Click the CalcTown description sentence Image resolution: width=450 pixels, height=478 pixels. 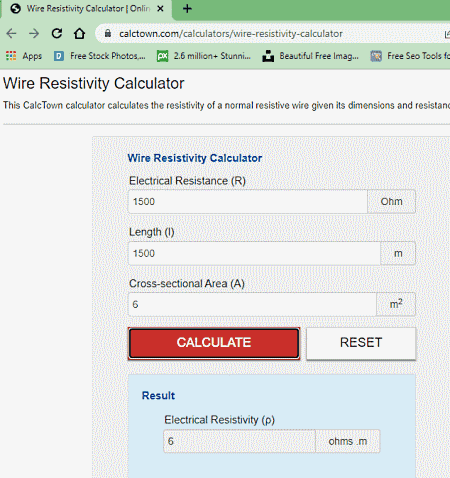pos(226,105)
